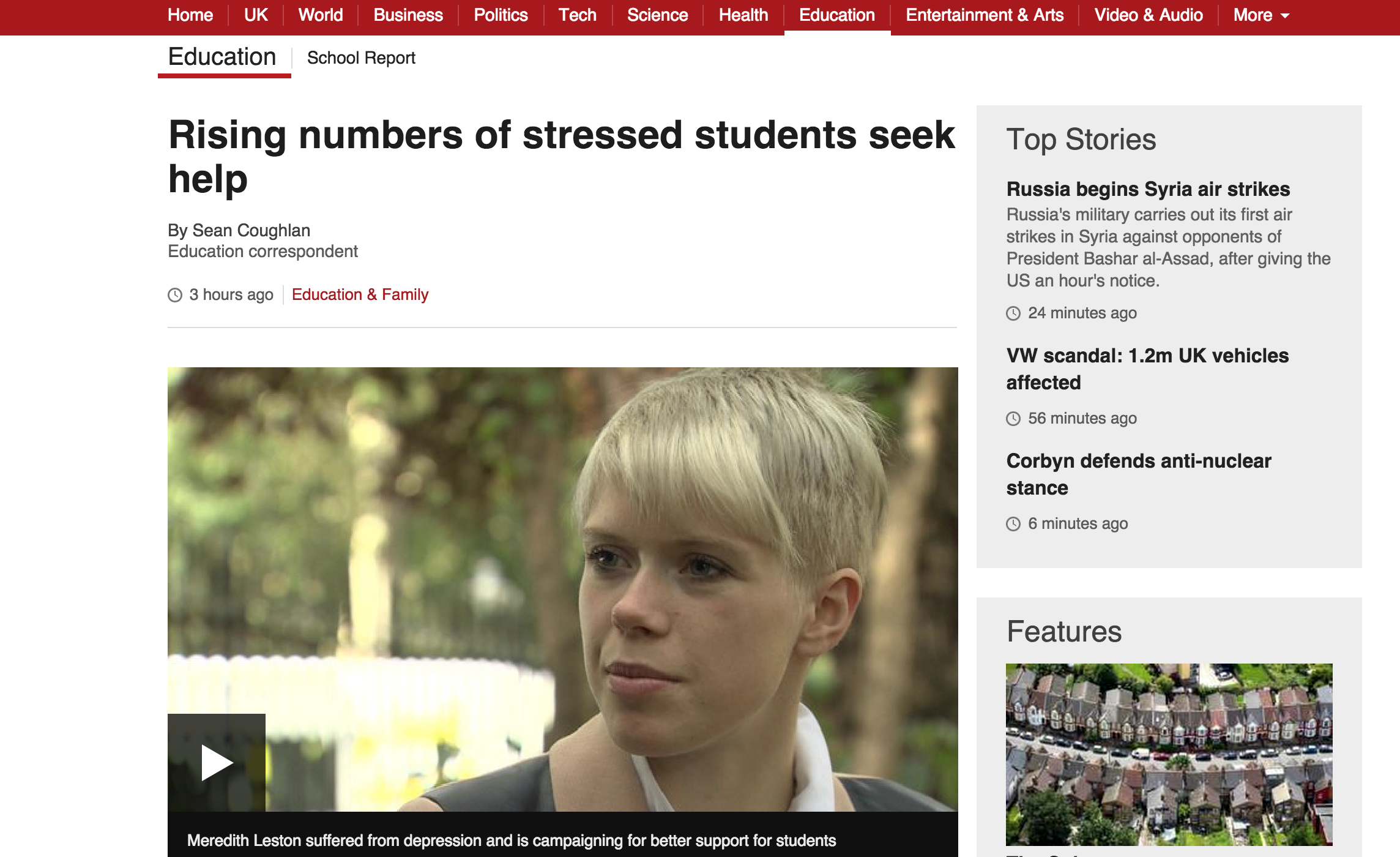
Task: Open the Home menu item
Action: (x=190, y=15)
